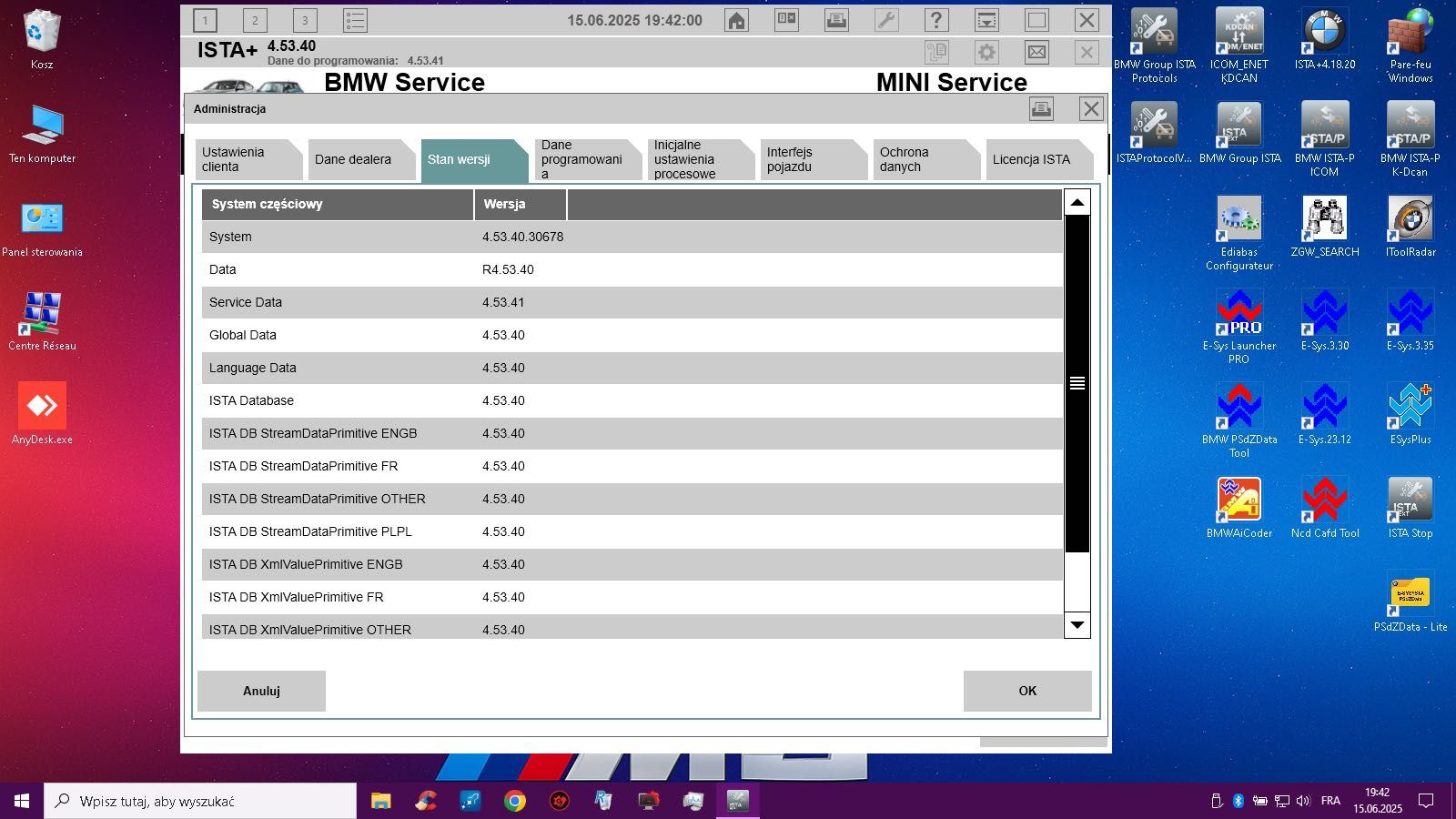Switch to the Interfejs pojazdu tab
This screenshot has height=819, width=1456.
[813, 159]
